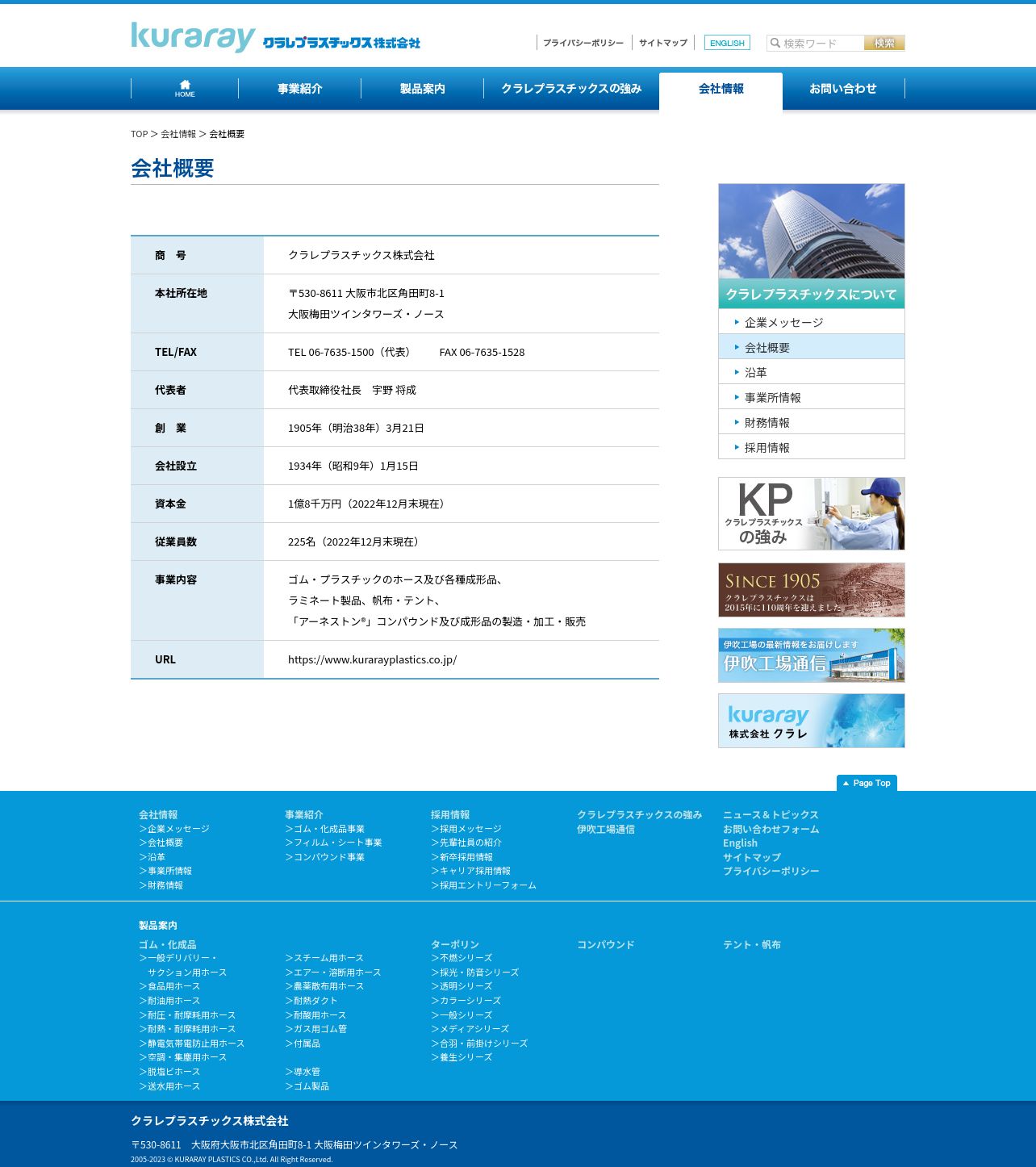Open footer link 財務情報 under 会社情報
The width and height of the screenshot is (1036, 1167).
click(x=161, y=885)
